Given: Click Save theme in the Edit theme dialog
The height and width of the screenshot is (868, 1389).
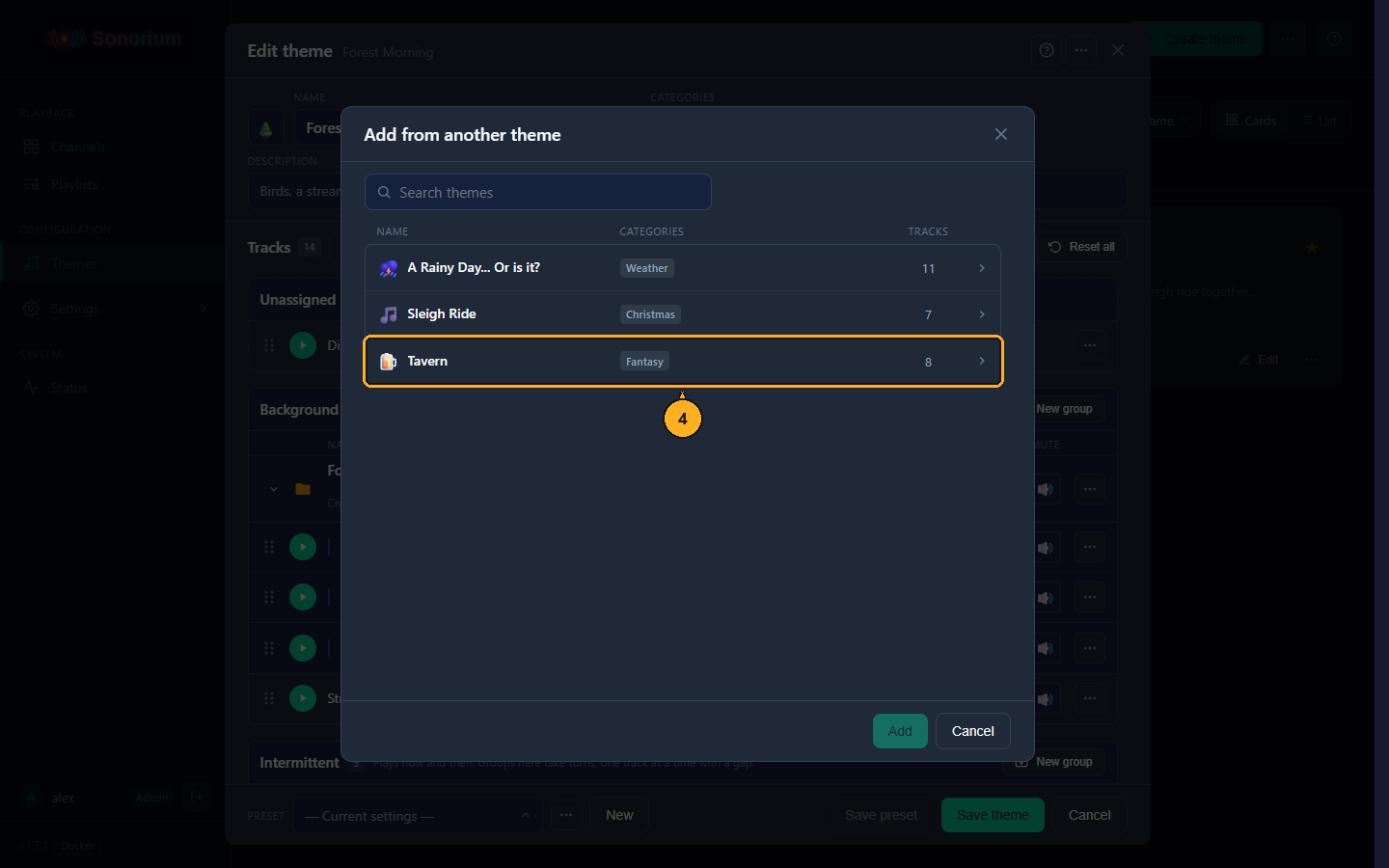Looking at the screenshot, I should 993,815.
